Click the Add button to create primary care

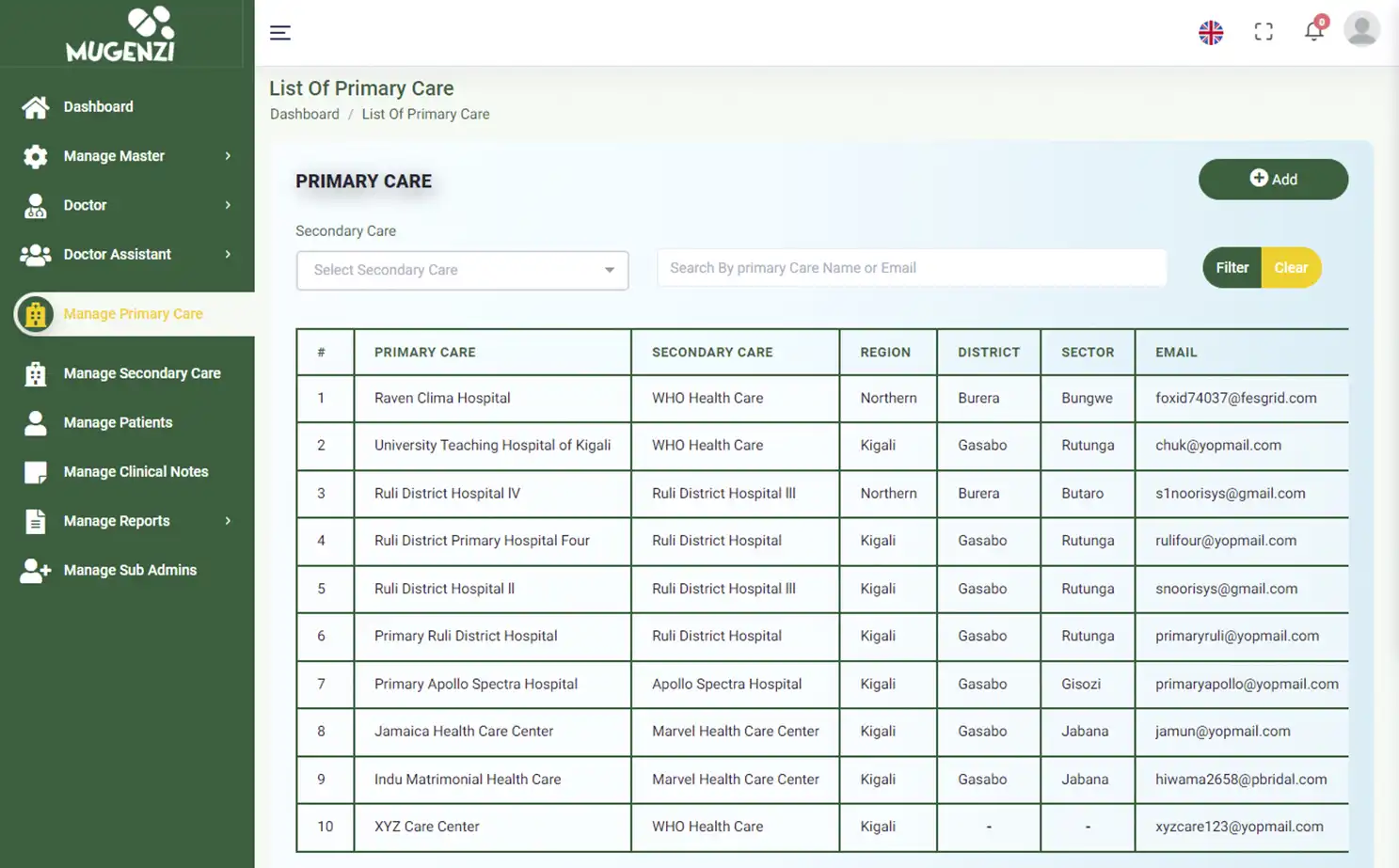click(1273, 179)
